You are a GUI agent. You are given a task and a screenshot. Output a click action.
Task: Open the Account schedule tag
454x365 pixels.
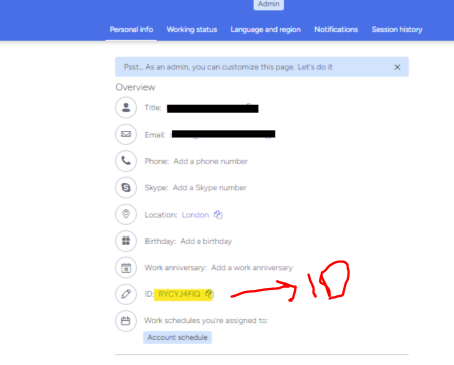(177, 337)
